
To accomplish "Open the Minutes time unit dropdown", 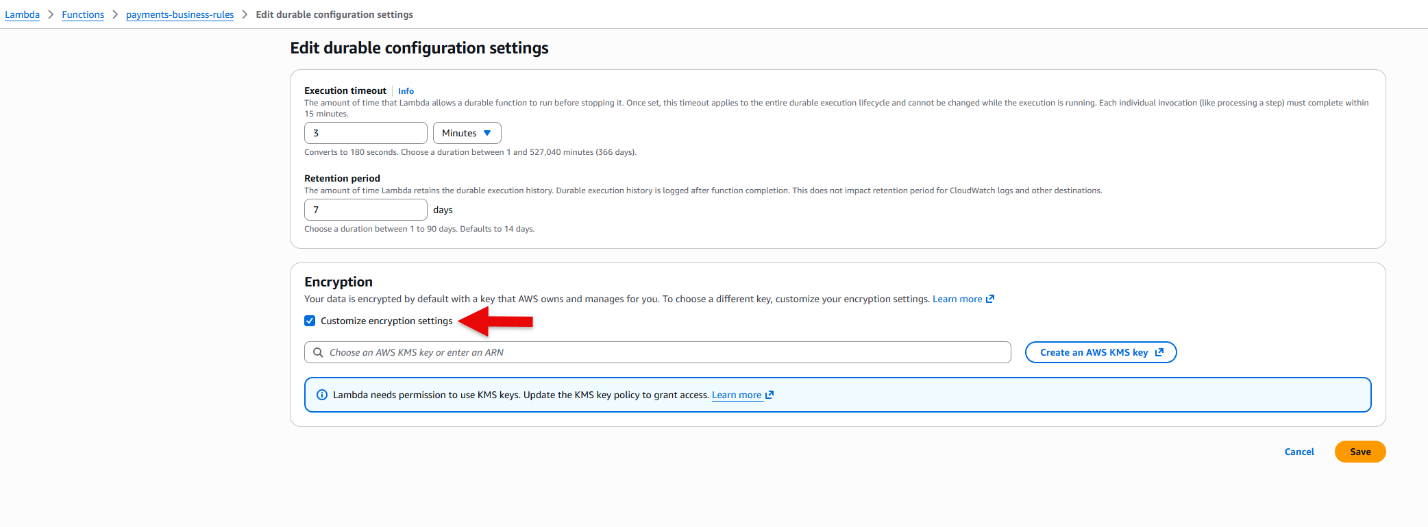I will [467, 133].
